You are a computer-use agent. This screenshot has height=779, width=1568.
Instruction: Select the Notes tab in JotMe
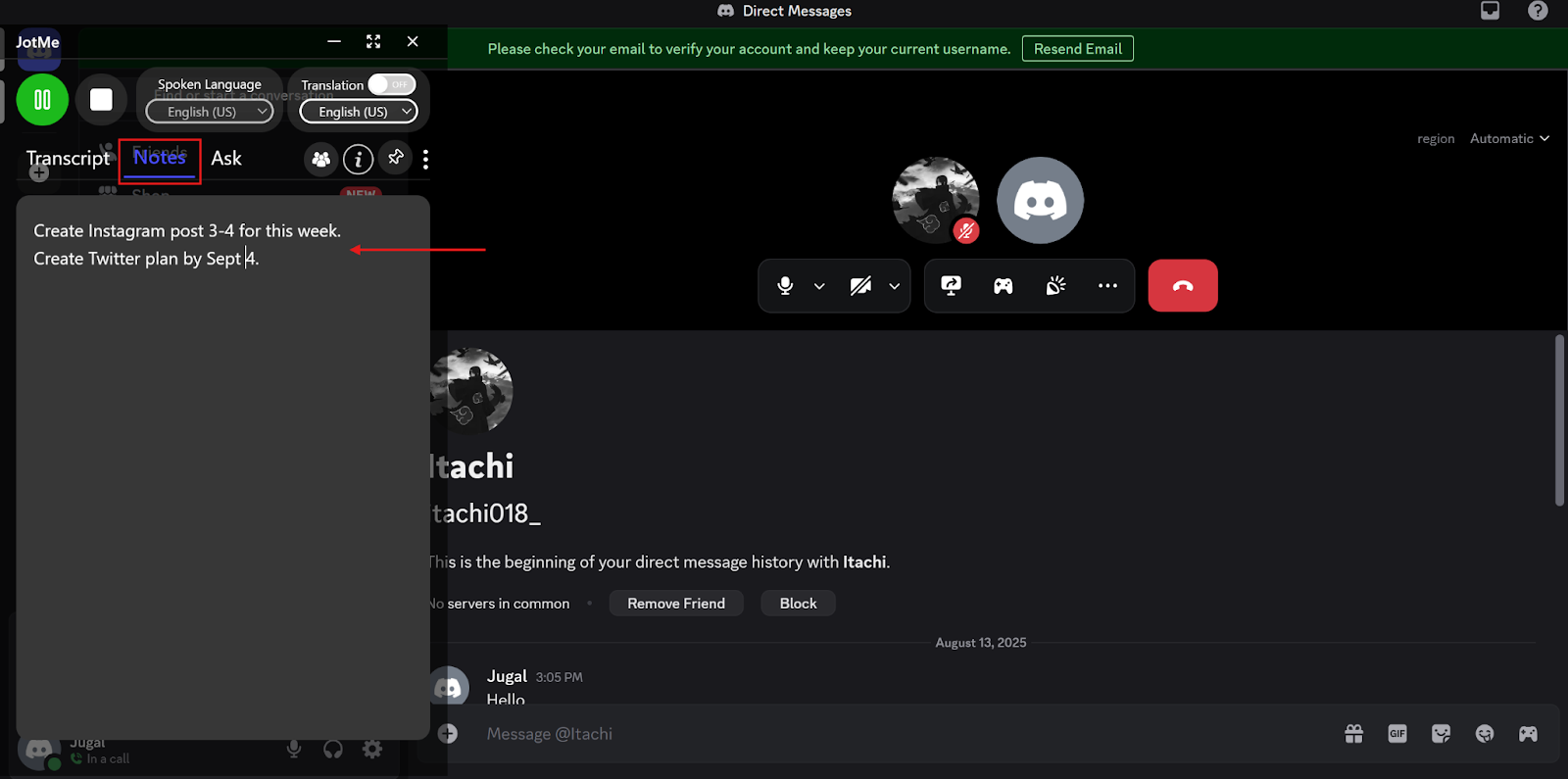[x=160, y=158]
